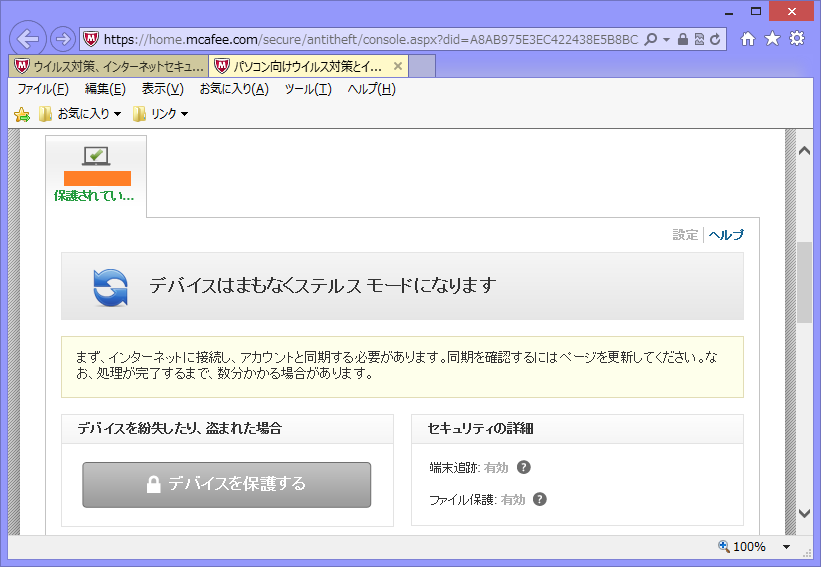Refresh the page with reload icon
The height and width of the screenshot is (567, 821).
(715, 39)
